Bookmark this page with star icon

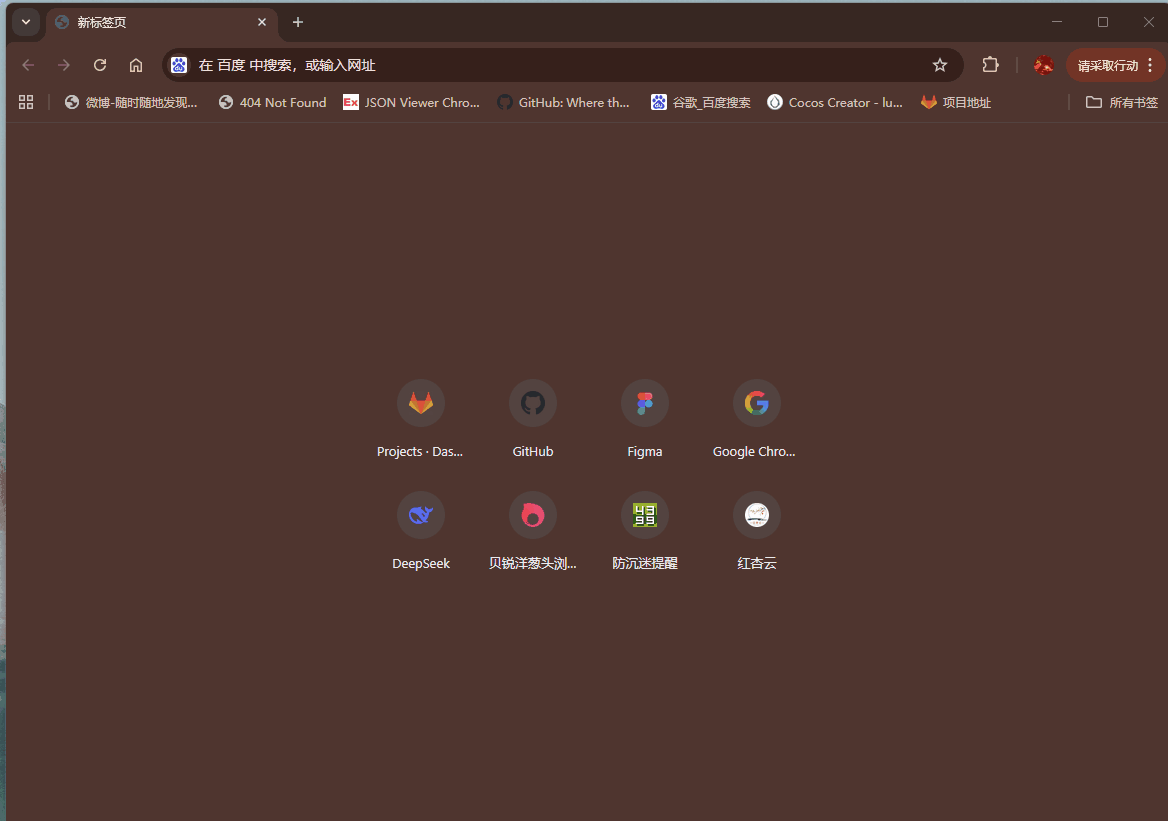(x=940, y=66)
